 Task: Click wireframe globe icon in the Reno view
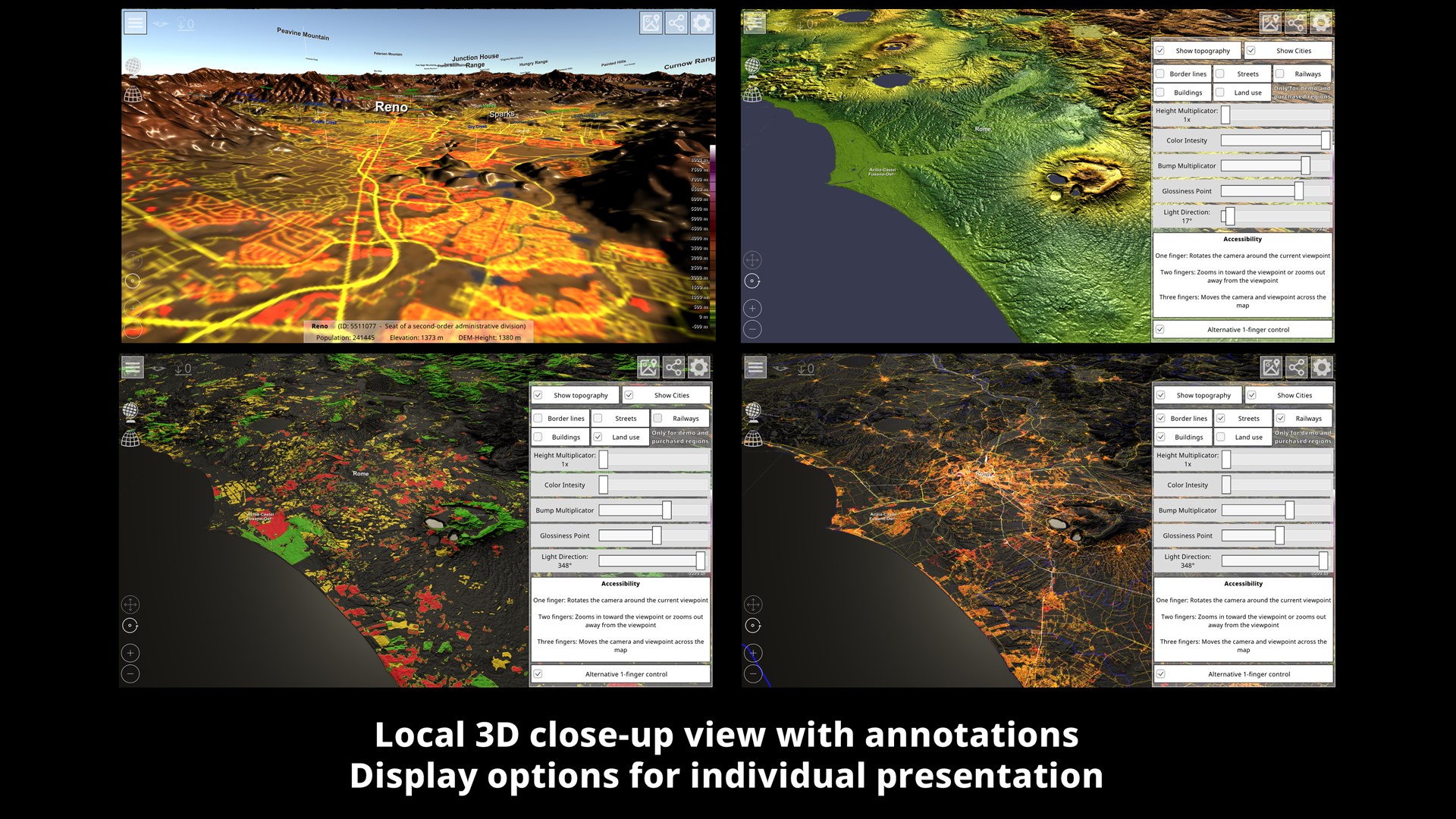coord(133,95)
